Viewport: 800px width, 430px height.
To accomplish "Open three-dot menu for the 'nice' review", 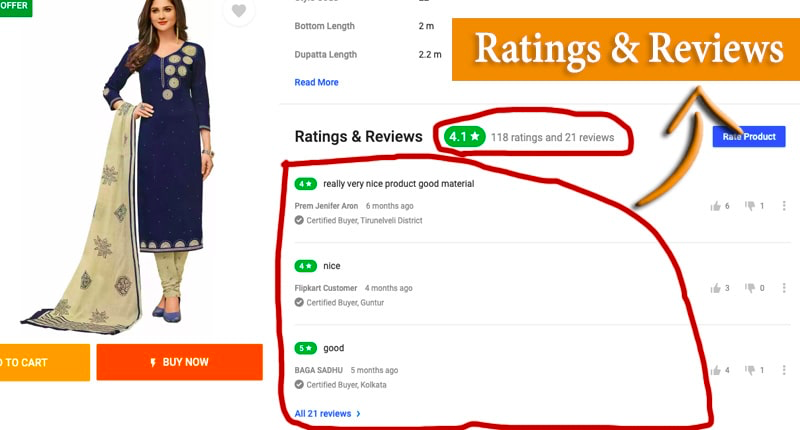I will point(784,288).
